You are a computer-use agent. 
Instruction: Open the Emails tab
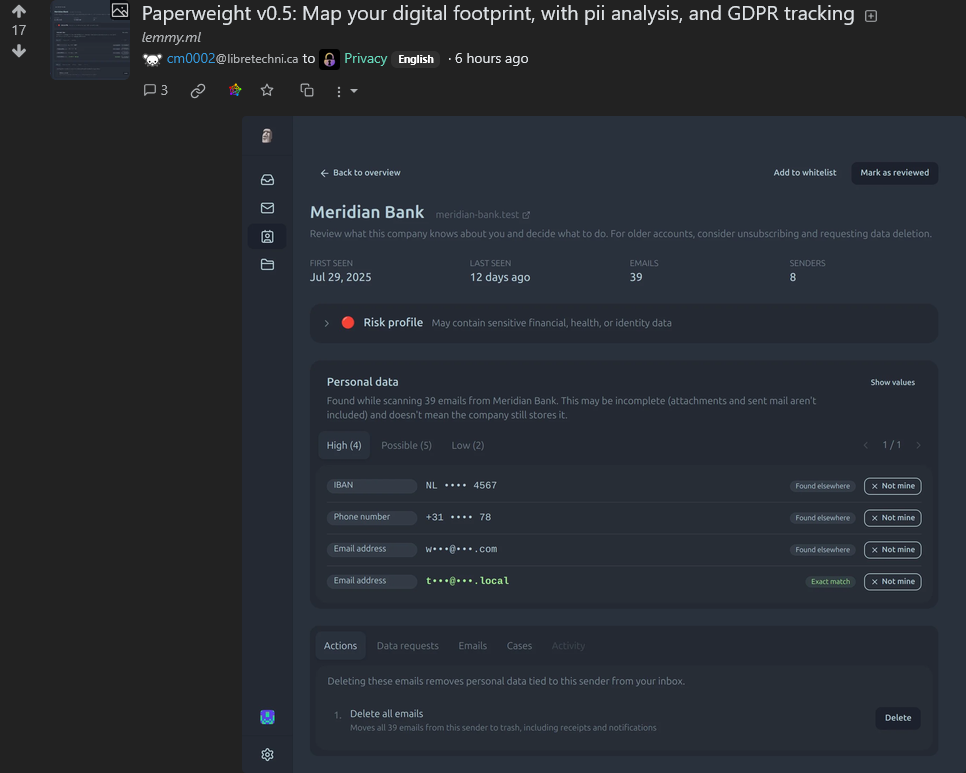473,646
